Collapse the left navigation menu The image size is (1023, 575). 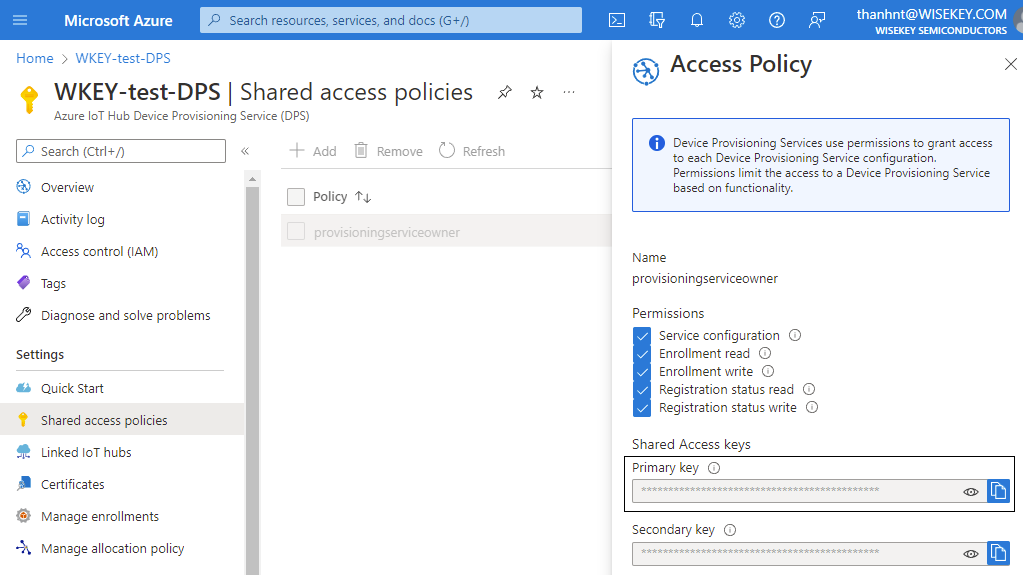[244, 151]
